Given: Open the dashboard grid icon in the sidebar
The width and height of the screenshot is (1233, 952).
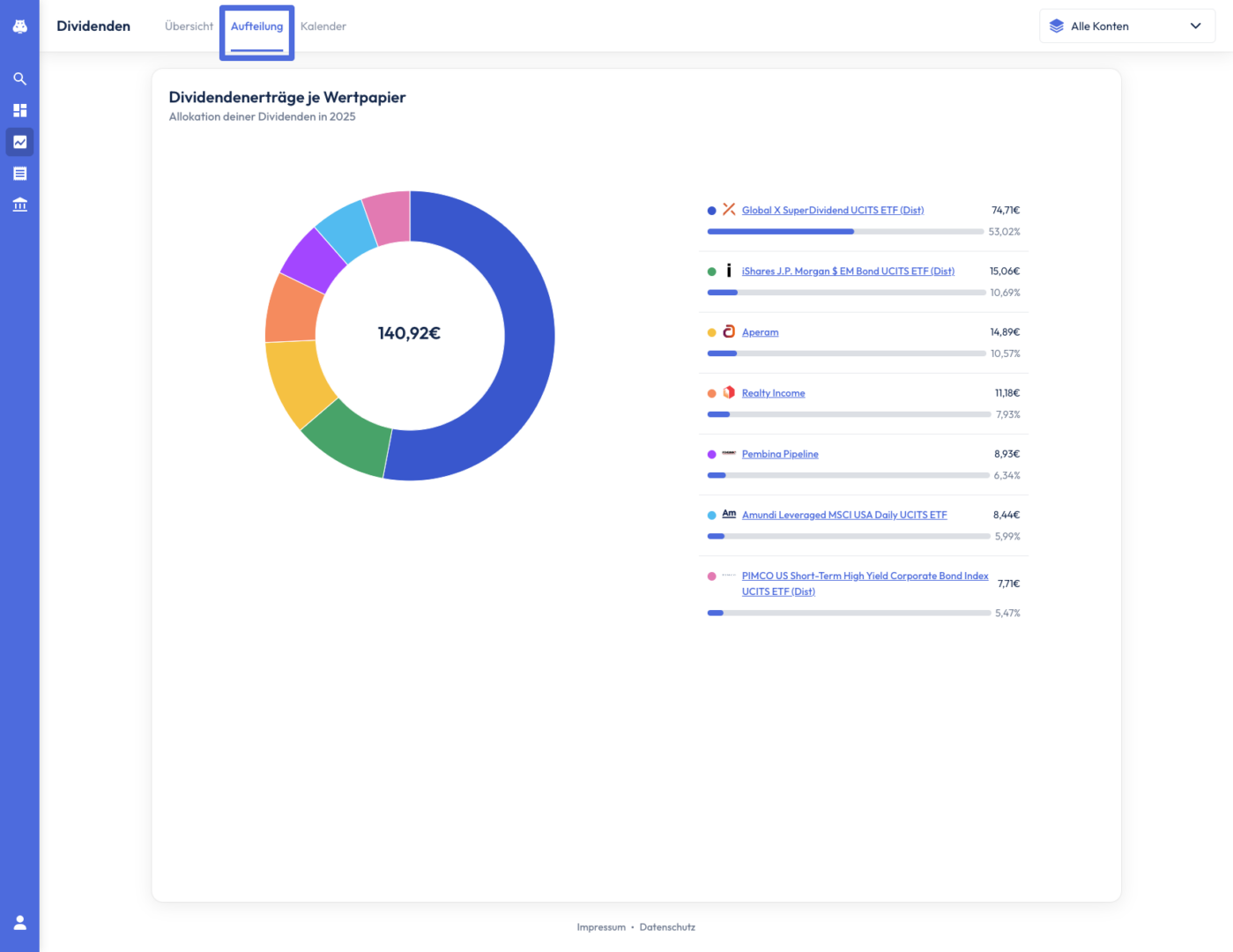Looking at the screenshot, I should pyautogui.click(x=19, y=110).
